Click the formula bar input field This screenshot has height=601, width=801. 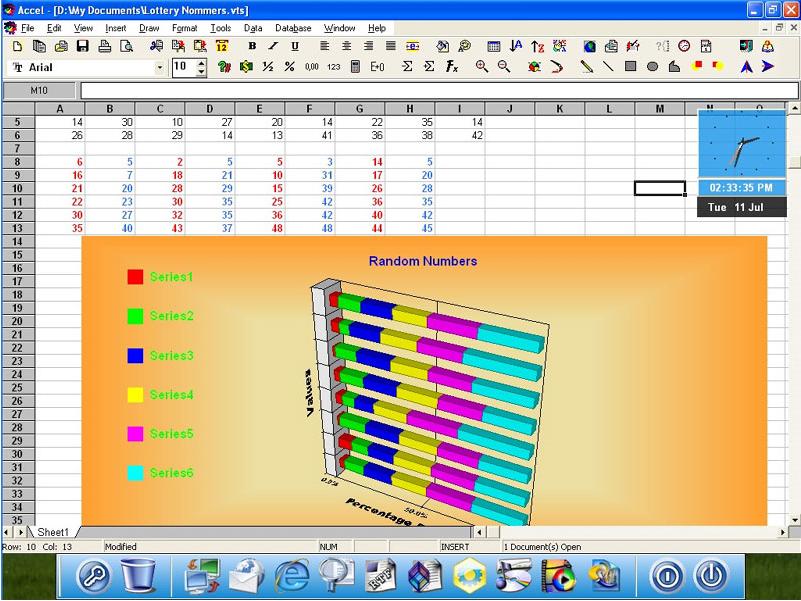click(439, 91)
